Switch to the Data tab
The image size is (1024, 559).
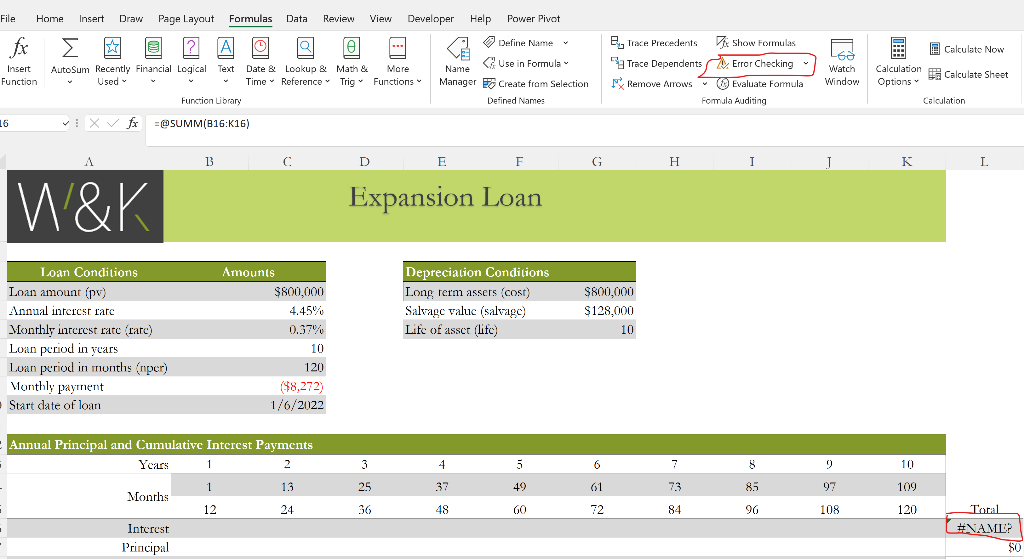coord(296,18)
